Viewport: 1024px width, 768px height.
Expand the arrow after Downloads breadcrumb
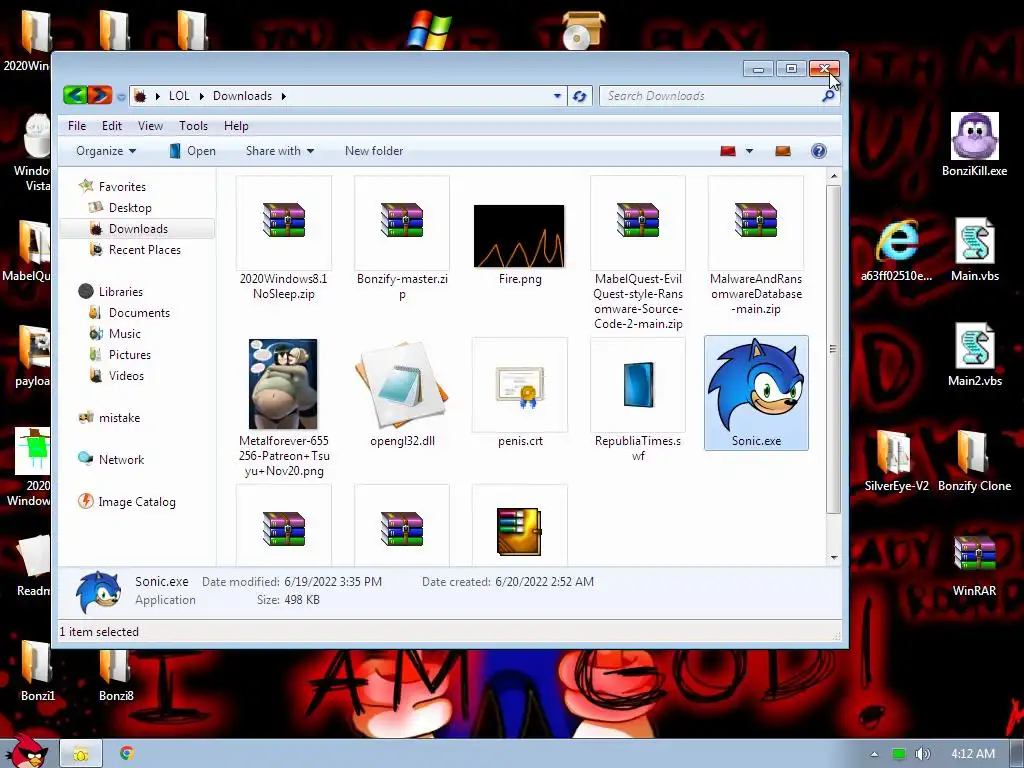pyautogui.click(x=283, y=96)
